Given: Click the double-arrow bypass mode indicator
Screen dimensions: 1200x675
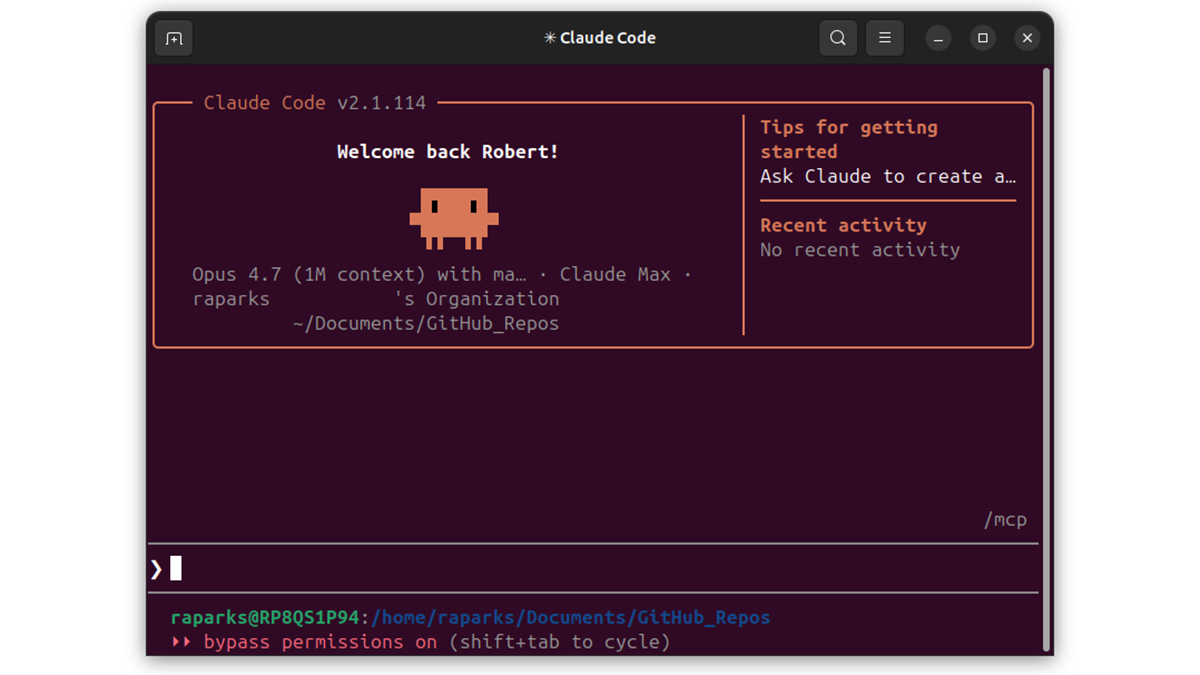Looking at the screenshot, I should click(x=181, y=641).
